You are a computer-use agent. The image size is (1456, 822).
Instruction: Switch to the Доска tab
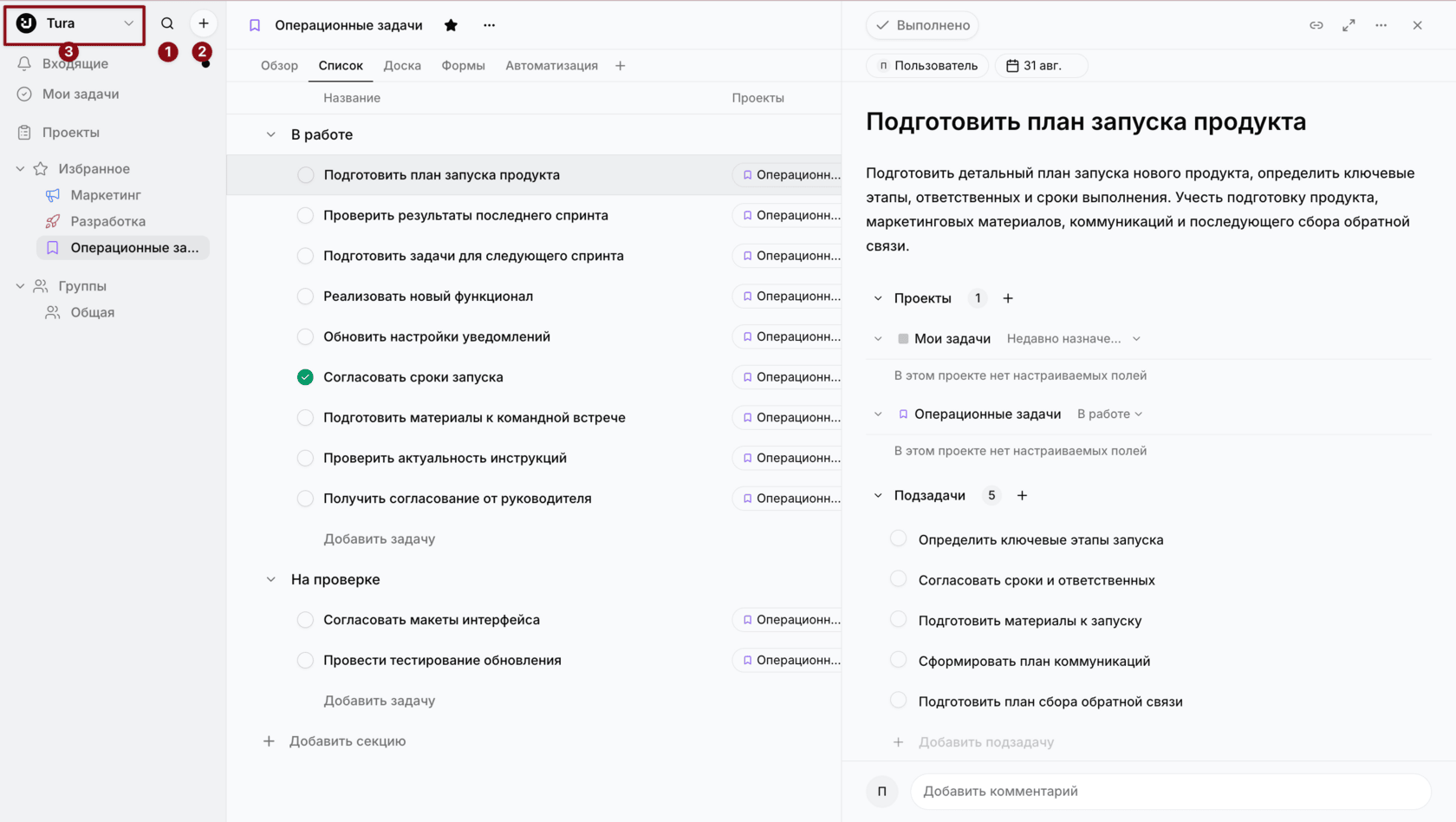point(402,66)
